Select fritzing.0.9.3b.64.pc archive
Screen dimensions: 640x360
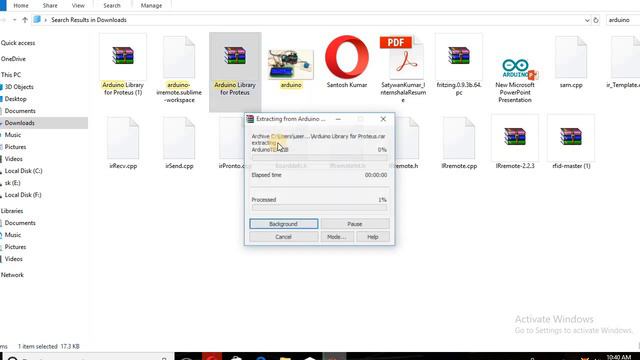(459, 66)
